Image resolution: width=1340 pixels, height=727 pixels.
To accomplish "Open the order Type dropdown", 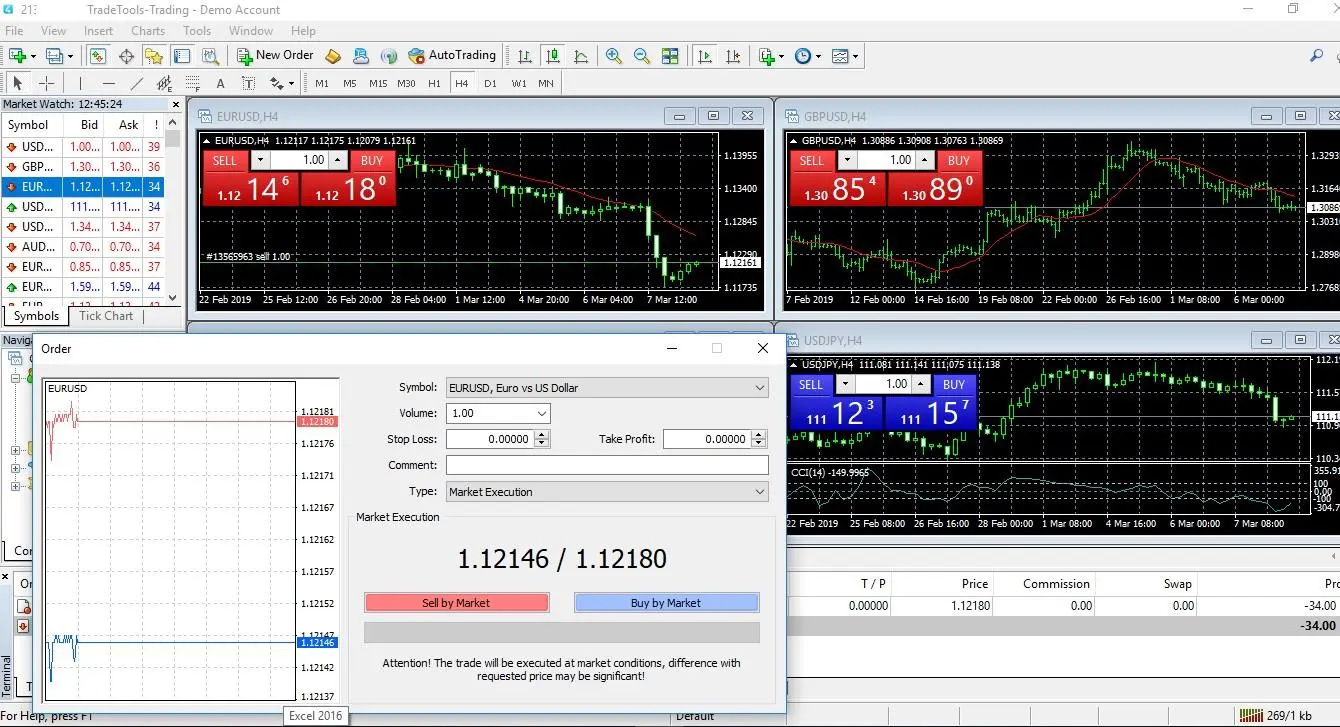I will click(x=607, y=492).
